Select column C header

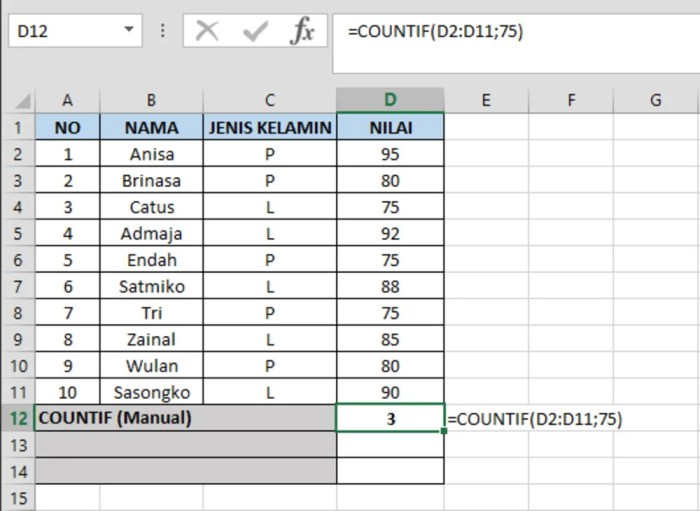[270, 100]
